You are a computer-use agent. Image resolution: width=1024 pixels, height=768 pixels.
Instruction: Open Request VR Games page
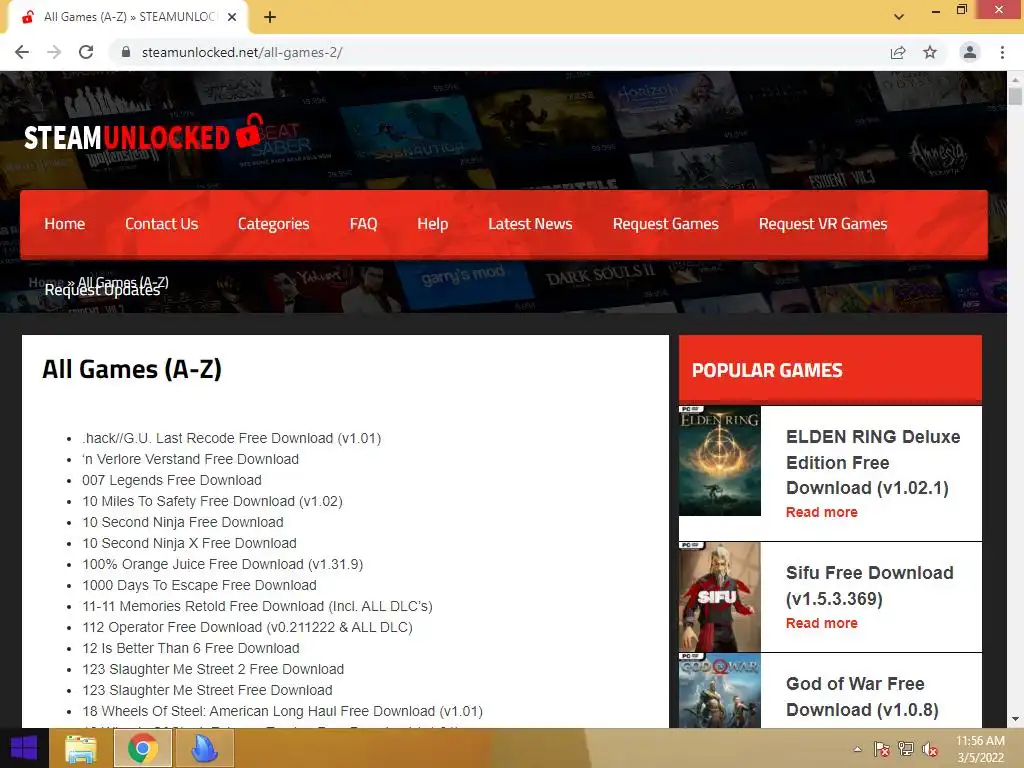click(823, 224)
